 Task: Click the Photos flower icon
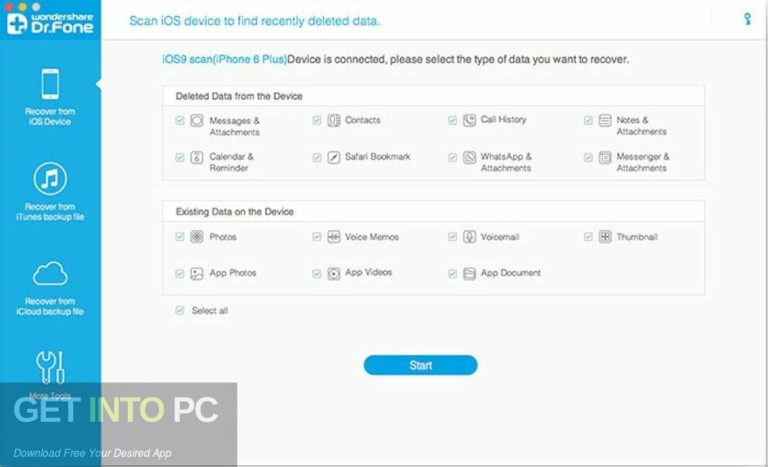197,237
